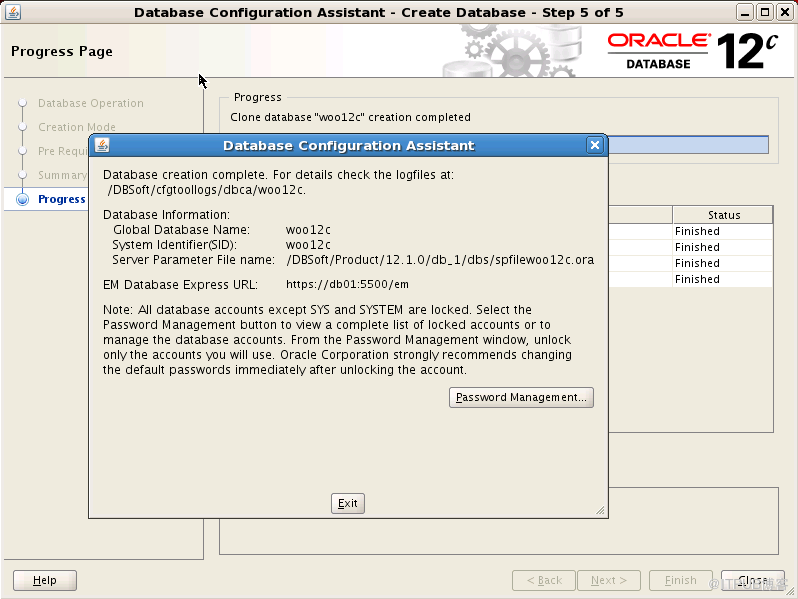Click the disabled Finish button
Viewport: 798px width, 599px height.
coord(680,580)
